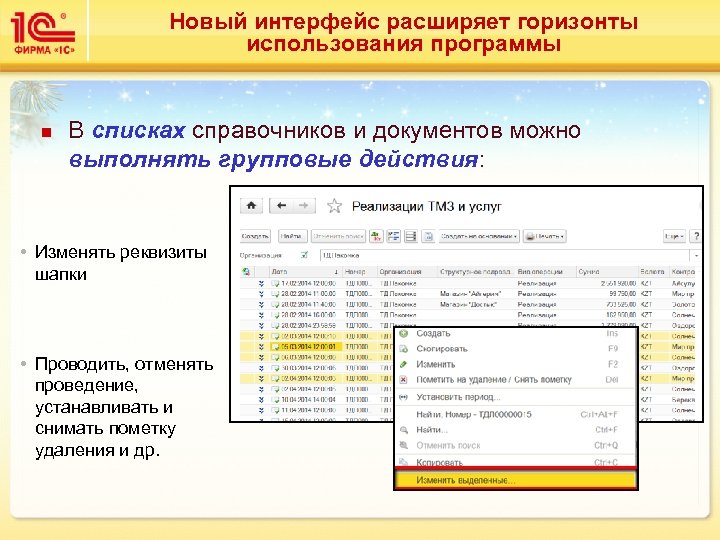The height and width of the screenshot is (540, 720).
Task: Sort by the Вид операции column header
Action: (545, 272)
